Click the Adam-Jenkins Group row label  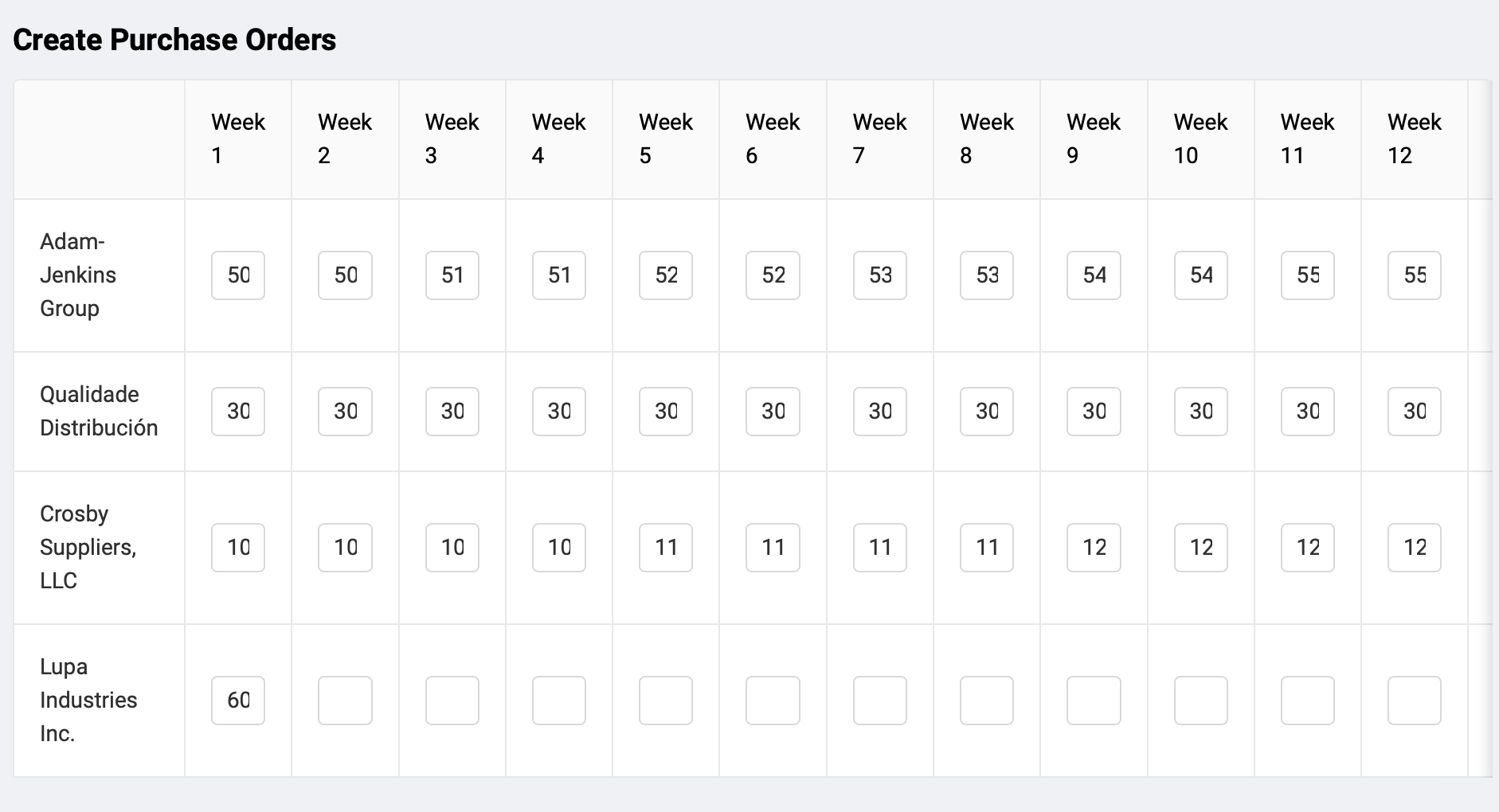point(79,275)
